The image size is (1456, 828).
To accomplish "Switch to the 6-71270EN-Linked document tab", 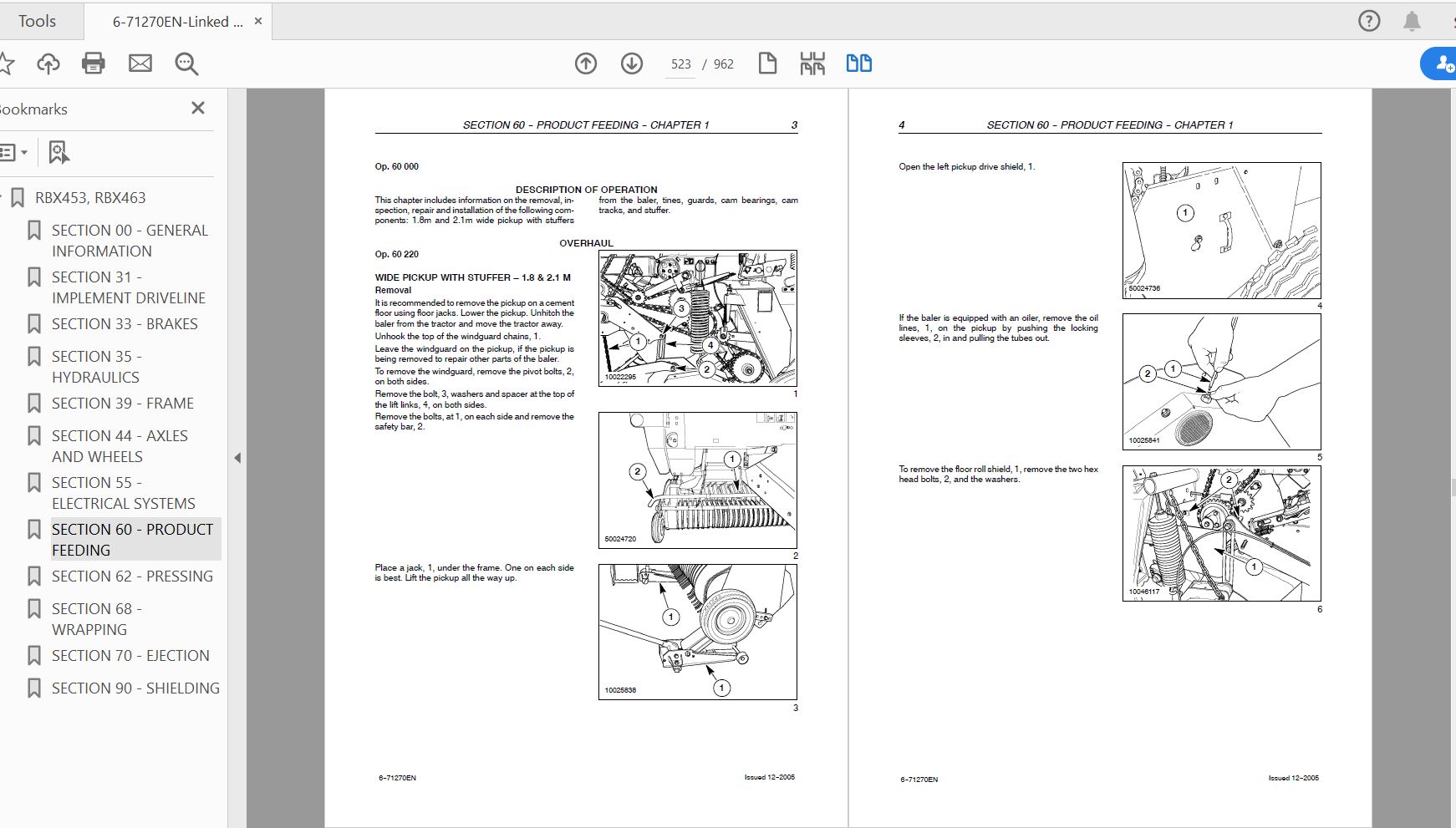I will [177, 22].
